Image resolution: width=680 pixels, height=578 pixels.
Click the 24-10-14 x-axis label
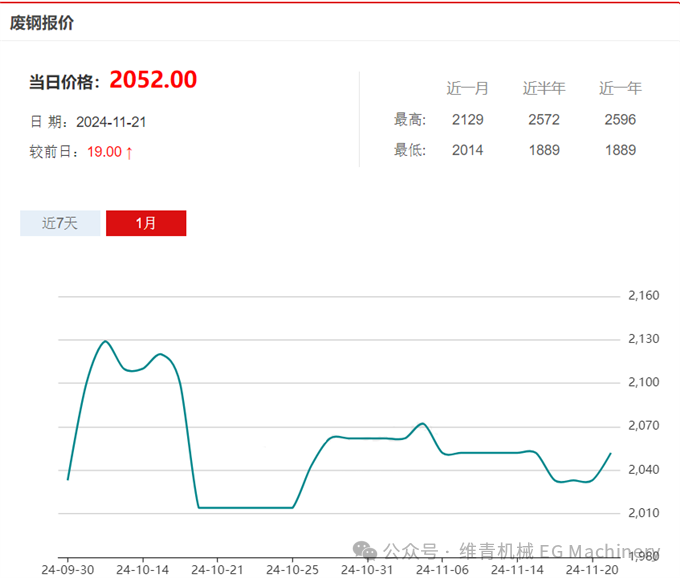143,570
